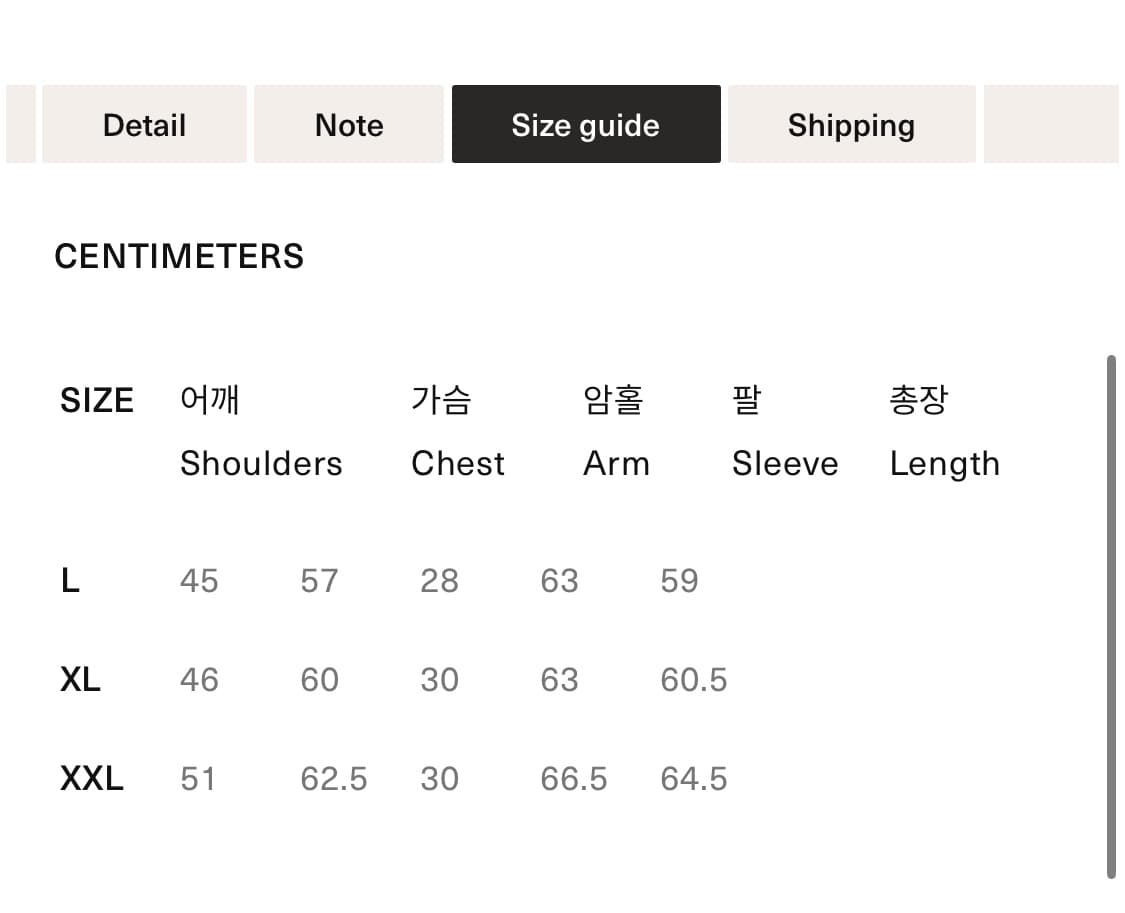
Task: Click the CENTIMETERS unit heading
Action: click(179, 257)
